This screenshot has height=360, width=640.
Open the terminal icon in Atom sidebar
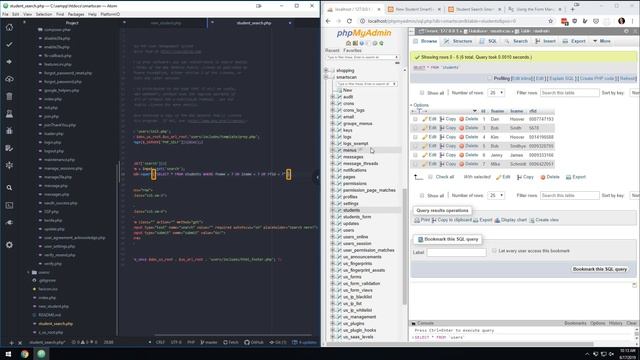point(9,205)
